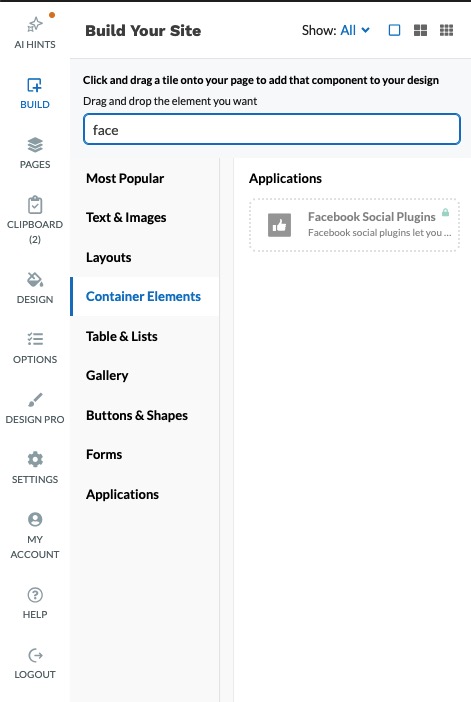Open the AI Hints sparkle icon

pyautogui.click(x=35, y=25)
